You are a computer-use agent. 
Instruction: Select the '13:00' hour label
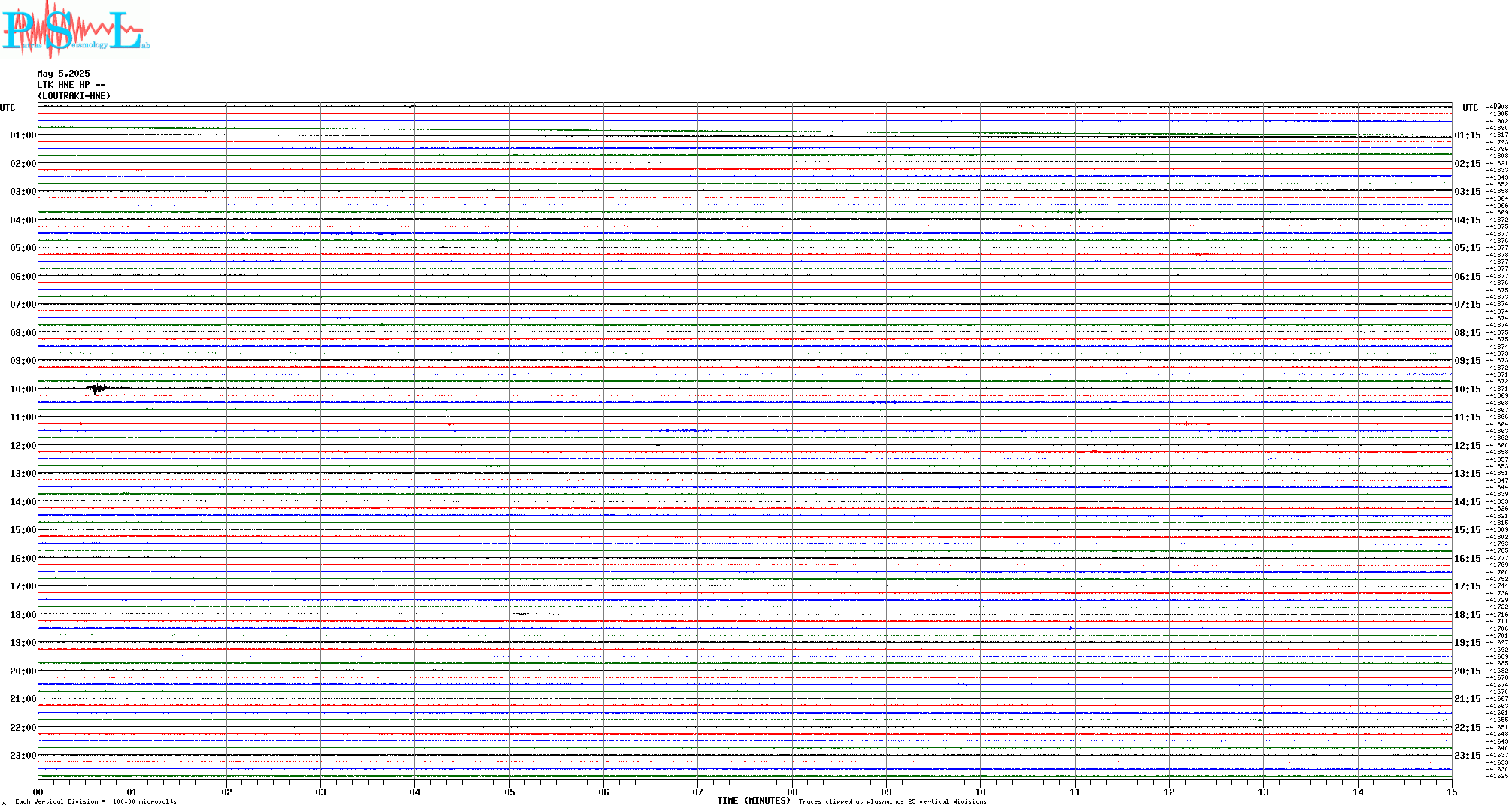pos(23,474)
